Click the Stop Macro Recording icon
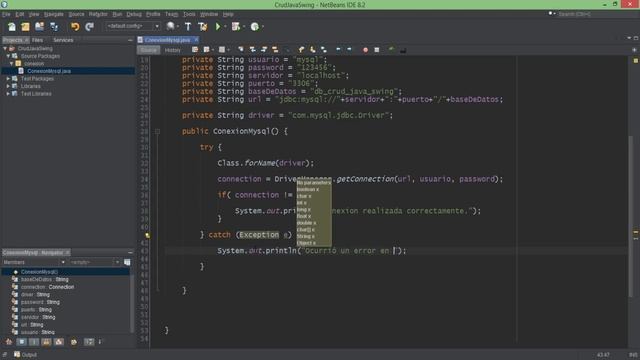The image size is (640, 360). [377, 50]
